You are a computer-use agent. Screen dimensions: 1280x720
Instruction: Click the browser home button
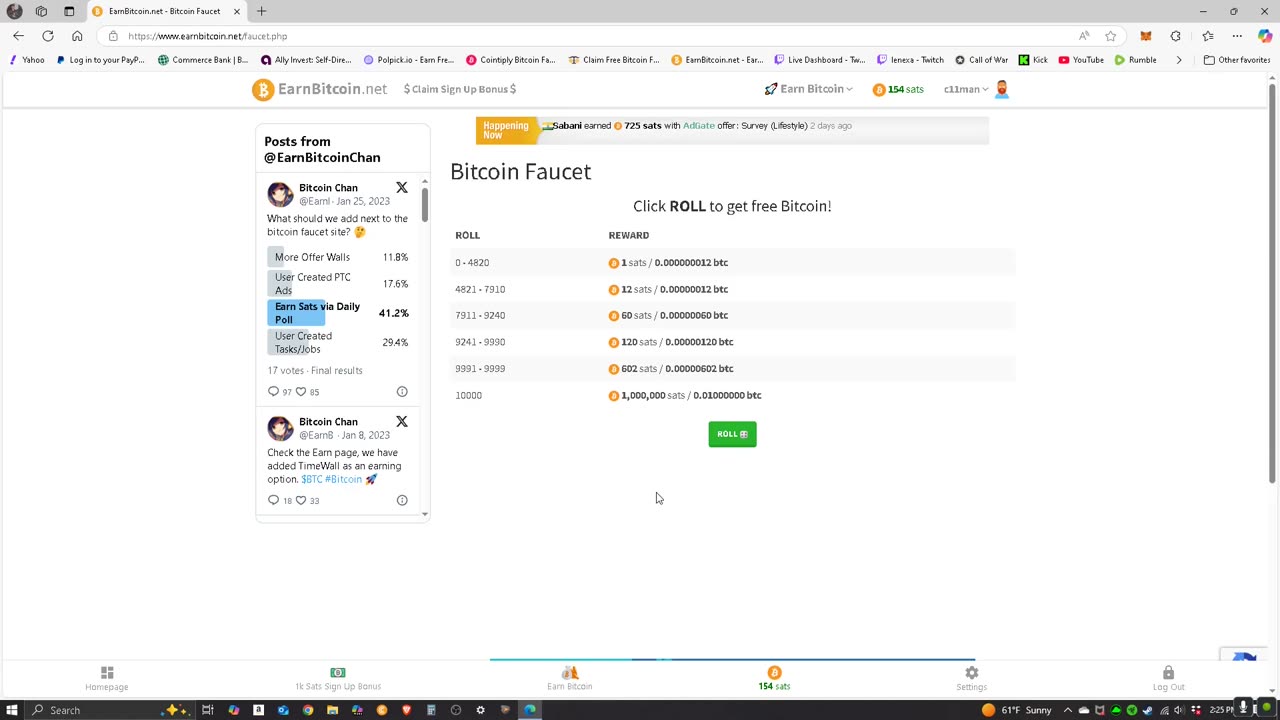click(x=77, y=36)
